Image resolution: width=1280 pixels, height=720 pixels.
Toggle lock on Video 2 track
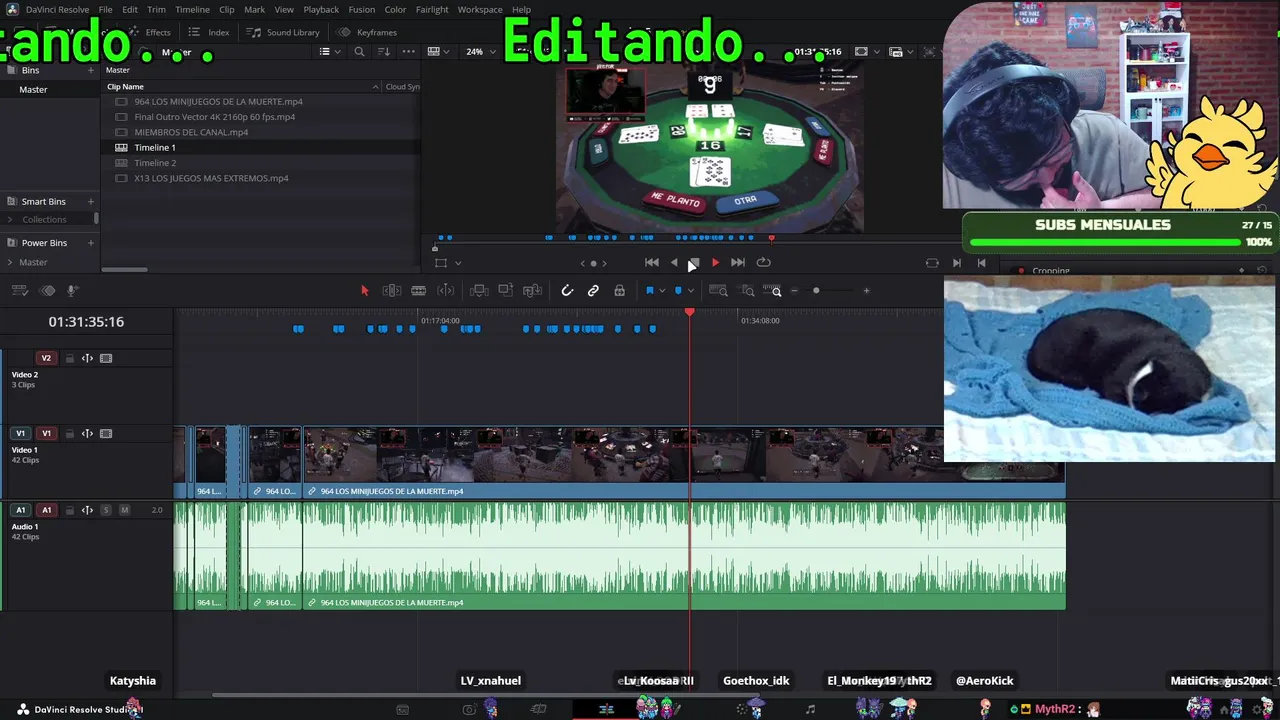tap(69, 358)
